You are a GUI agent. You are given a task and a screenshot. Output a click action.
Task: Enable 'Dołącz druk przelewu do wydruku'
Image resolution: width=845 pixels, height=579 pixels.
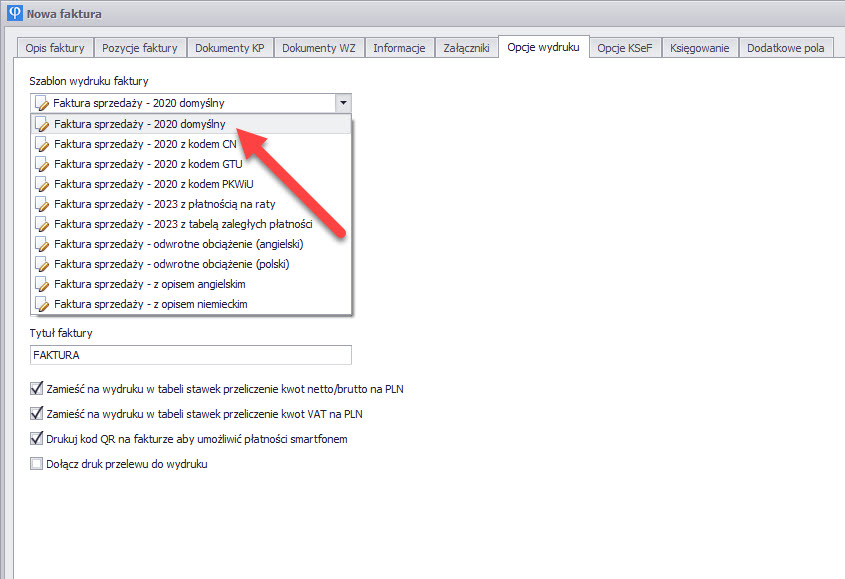tap(37, 463)
